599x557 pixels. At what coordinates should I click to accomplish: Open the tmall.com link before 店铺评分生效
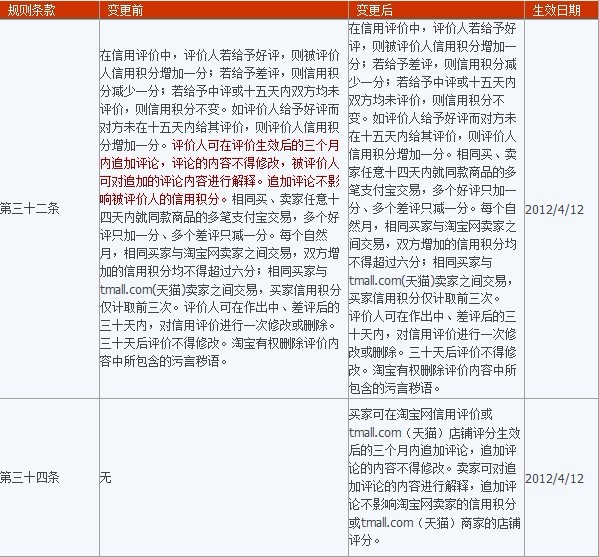tap(375, 432)
